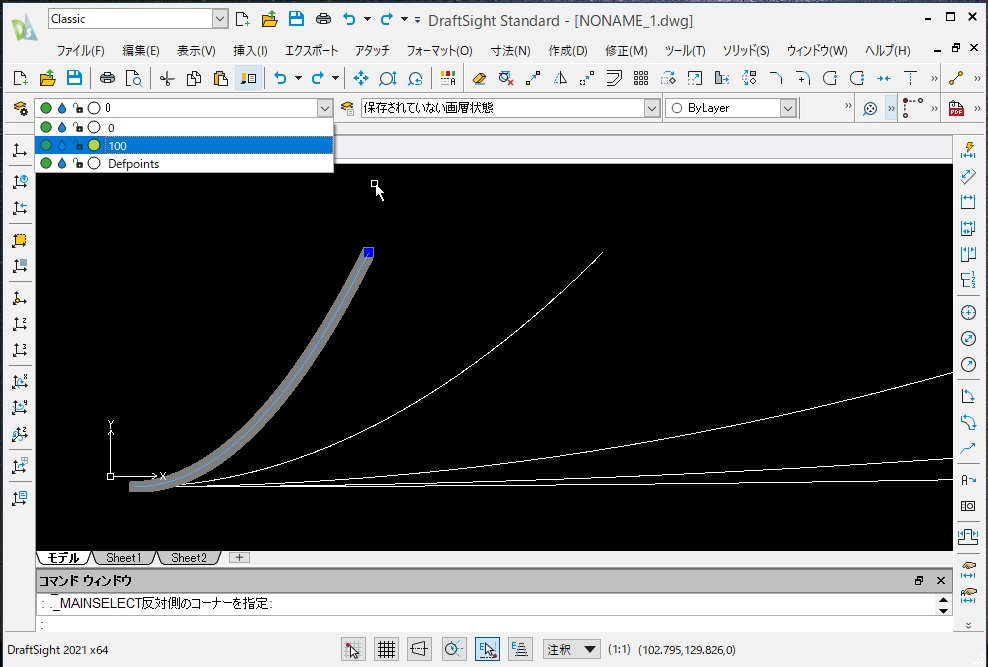Viewport: 988px width, 667px height.
Task: Float the command window with restore button
Action: pyautogui.click(x=919, y=581)
